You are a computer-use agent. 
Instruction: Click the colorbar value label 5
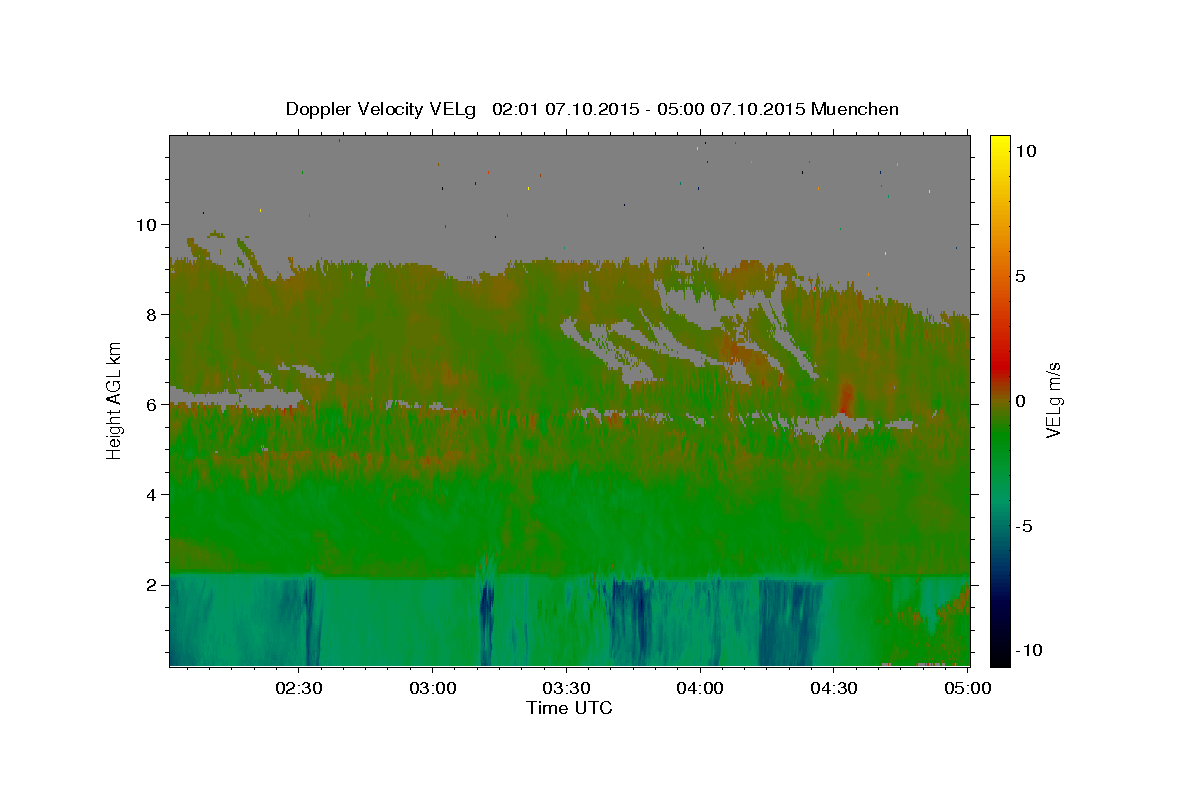pyautogui.click(x=1021, y=276)
